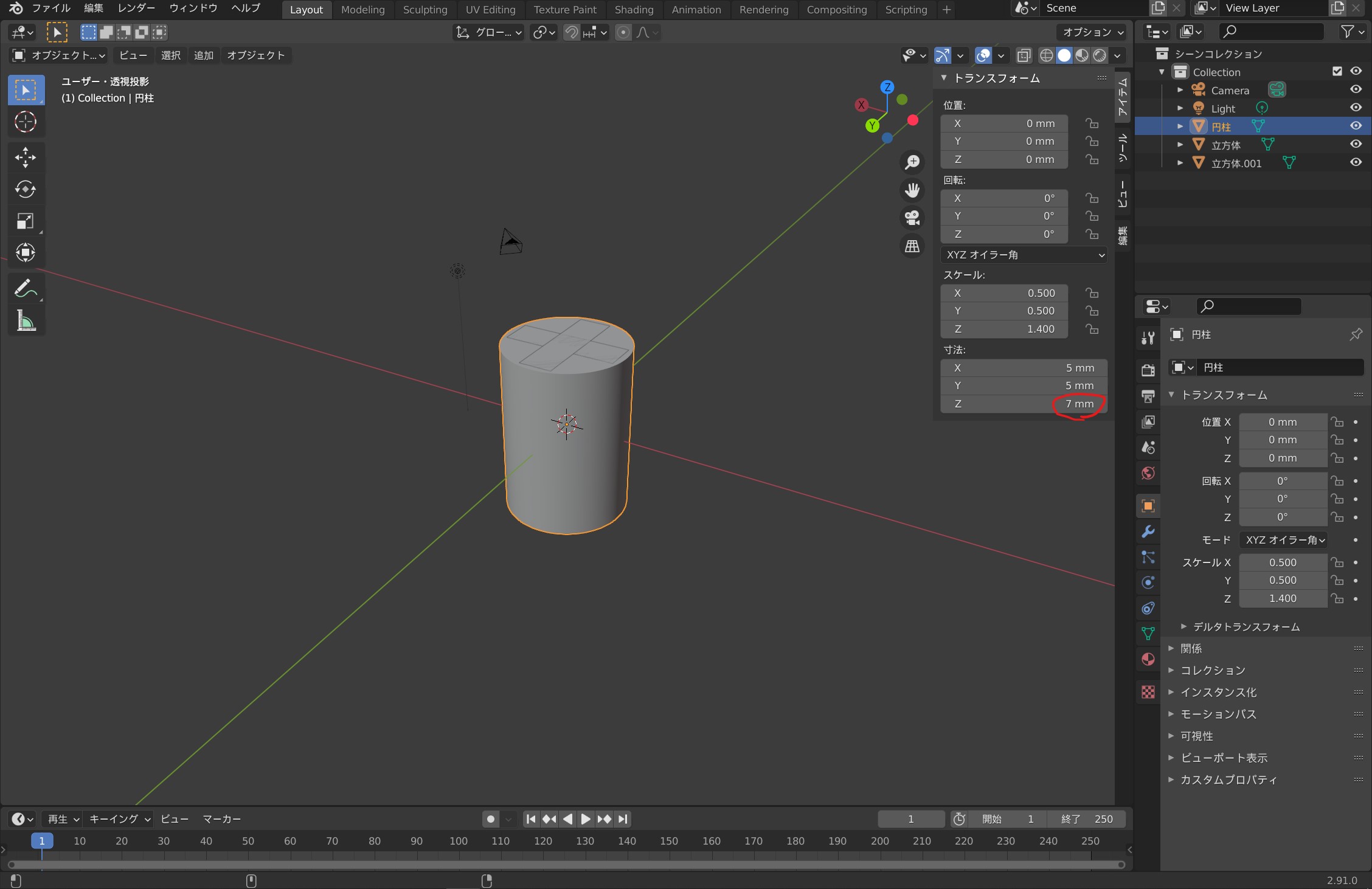
Task: Select the Rotate tool
Action: coord(25,189)
